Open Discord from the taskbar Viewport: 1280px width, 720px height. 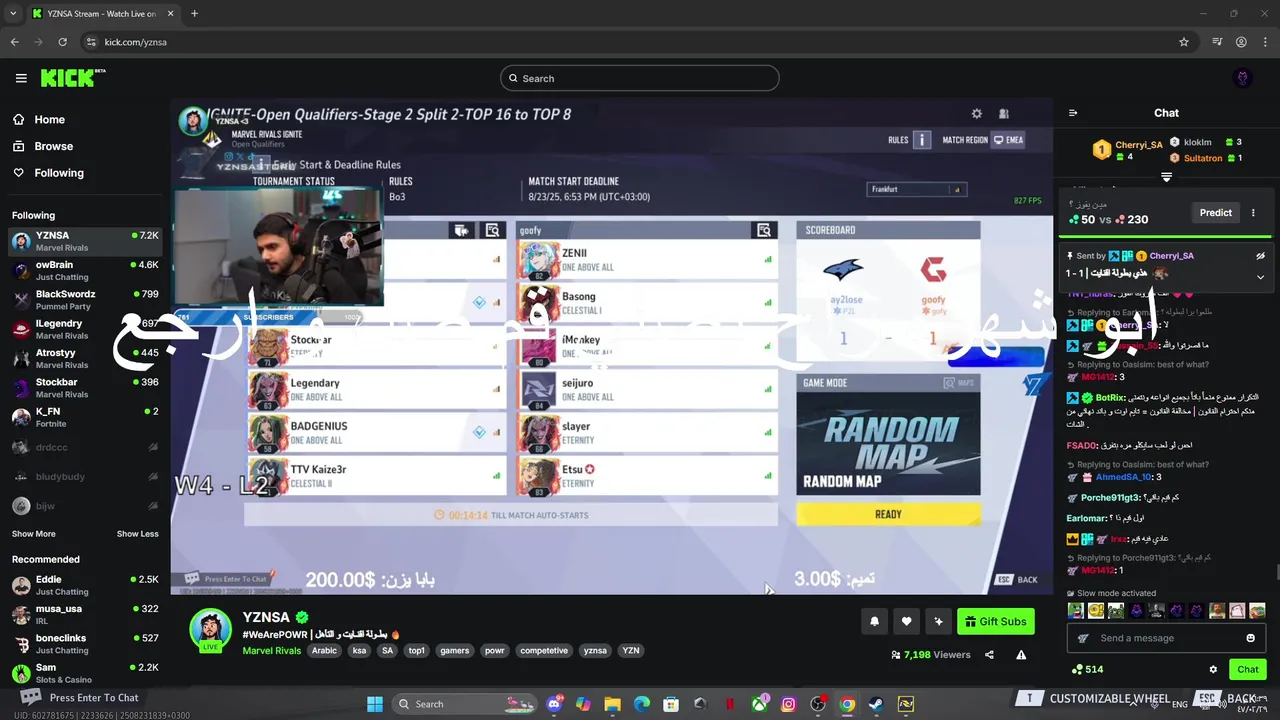555,704
